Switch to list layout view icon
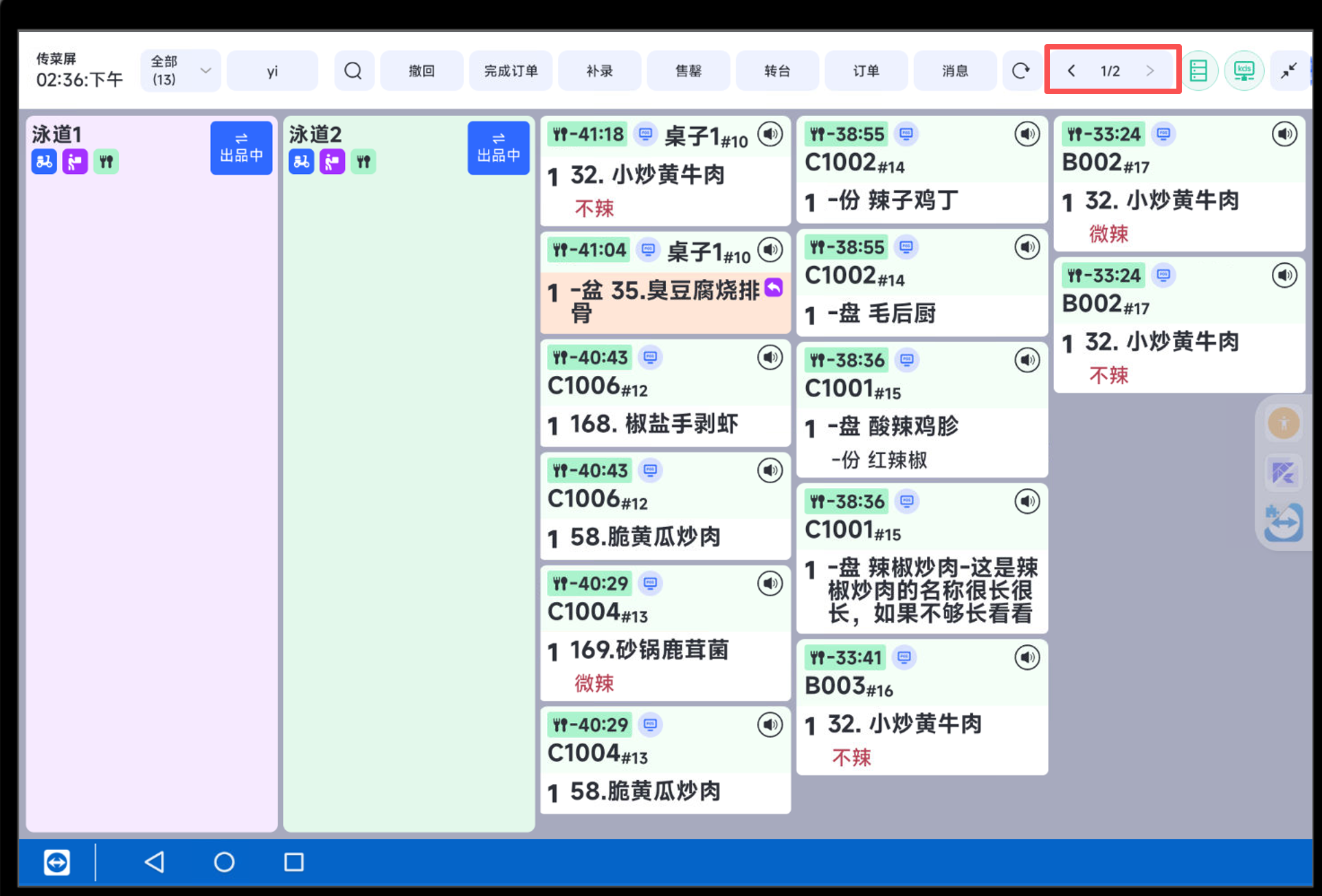 pos(1198,71)
